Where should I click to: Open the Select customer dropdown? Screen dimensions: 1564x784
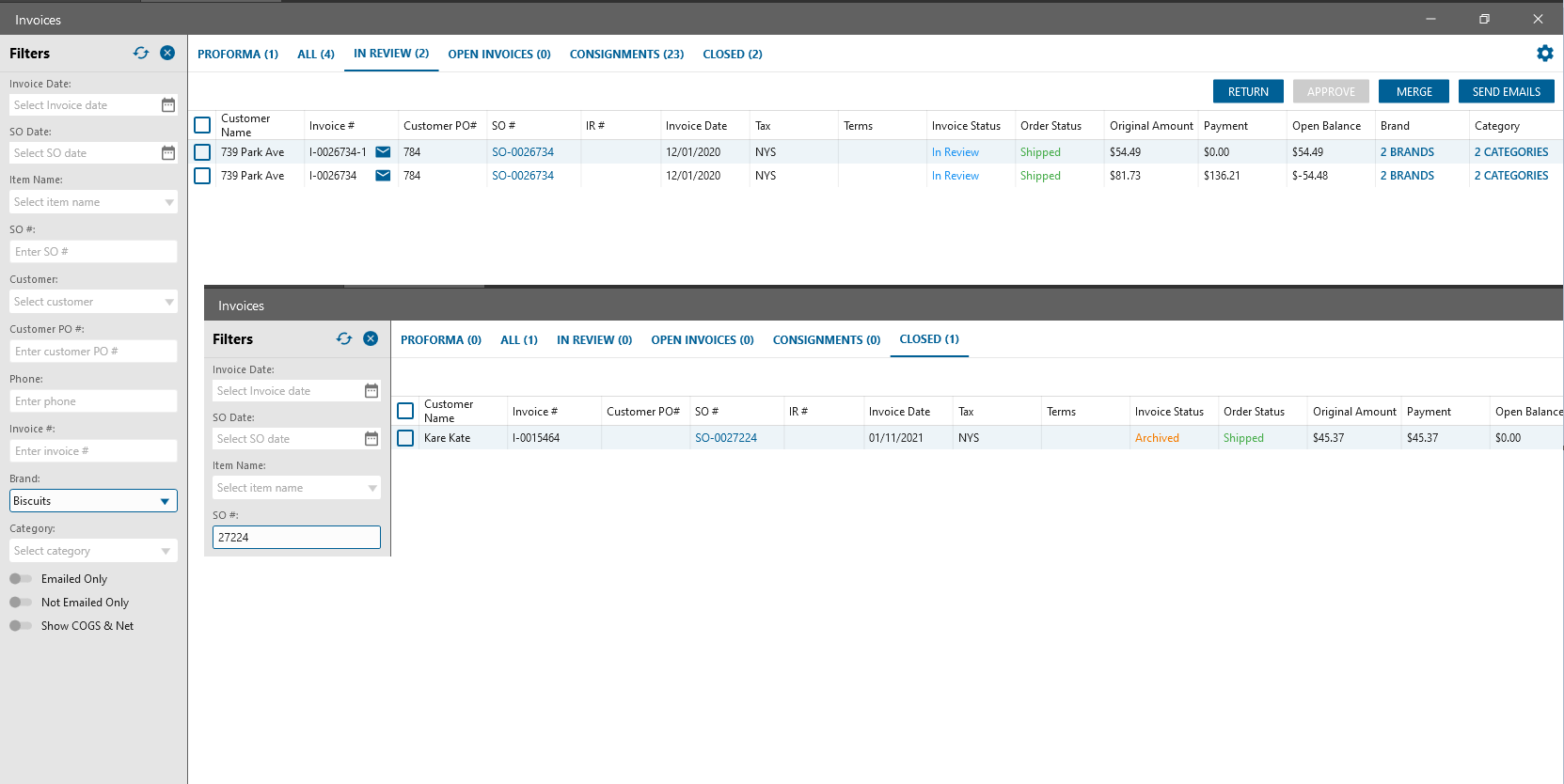point(93,302)
